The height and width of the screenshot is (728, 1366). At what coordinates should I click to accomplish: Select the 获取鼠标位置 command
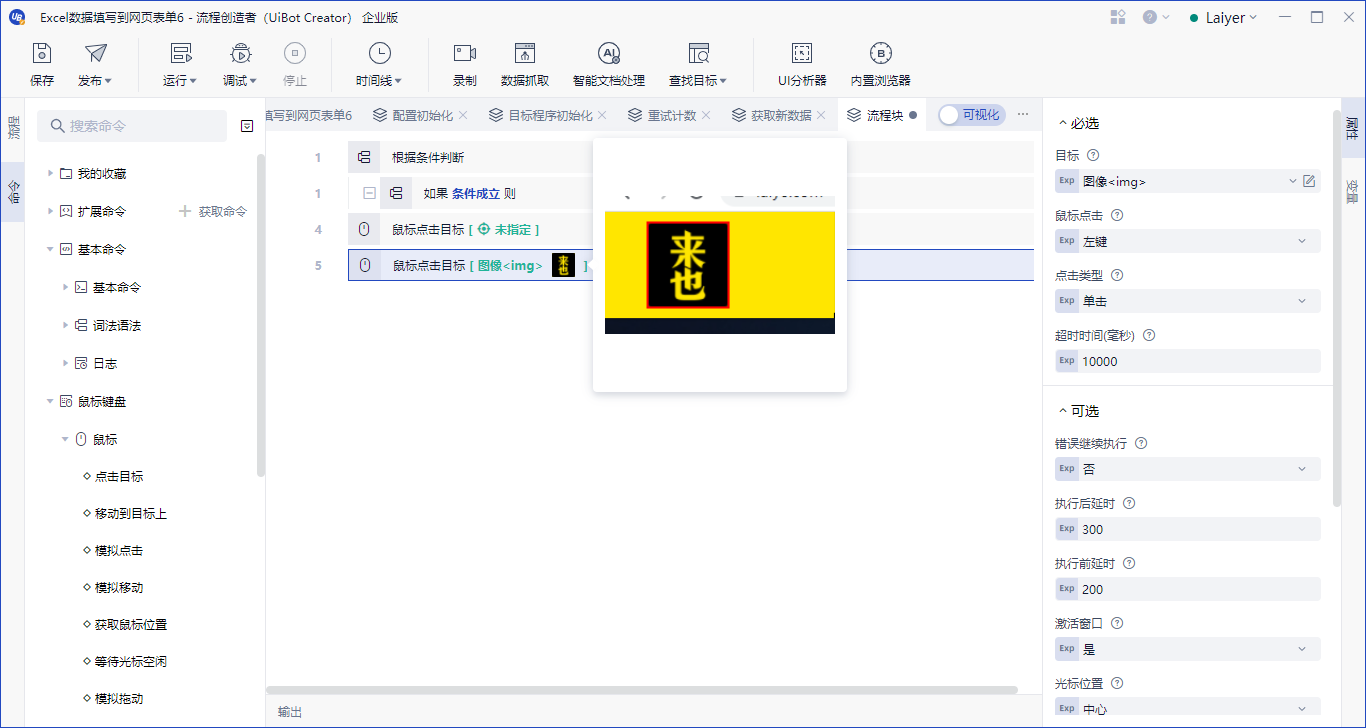click(131, 625)
